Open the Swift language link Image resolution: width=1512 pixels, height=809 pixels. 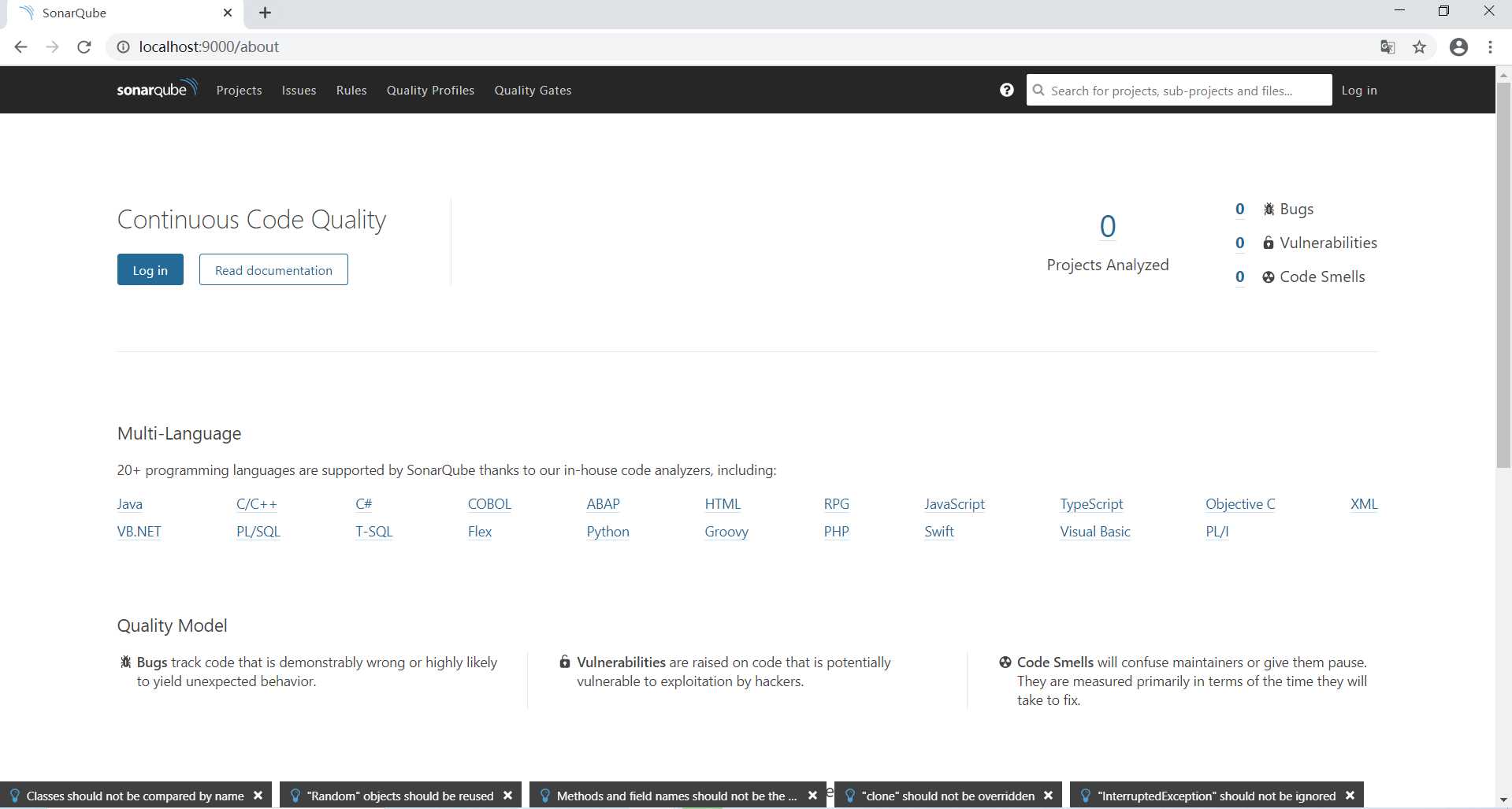pos(939,532)
